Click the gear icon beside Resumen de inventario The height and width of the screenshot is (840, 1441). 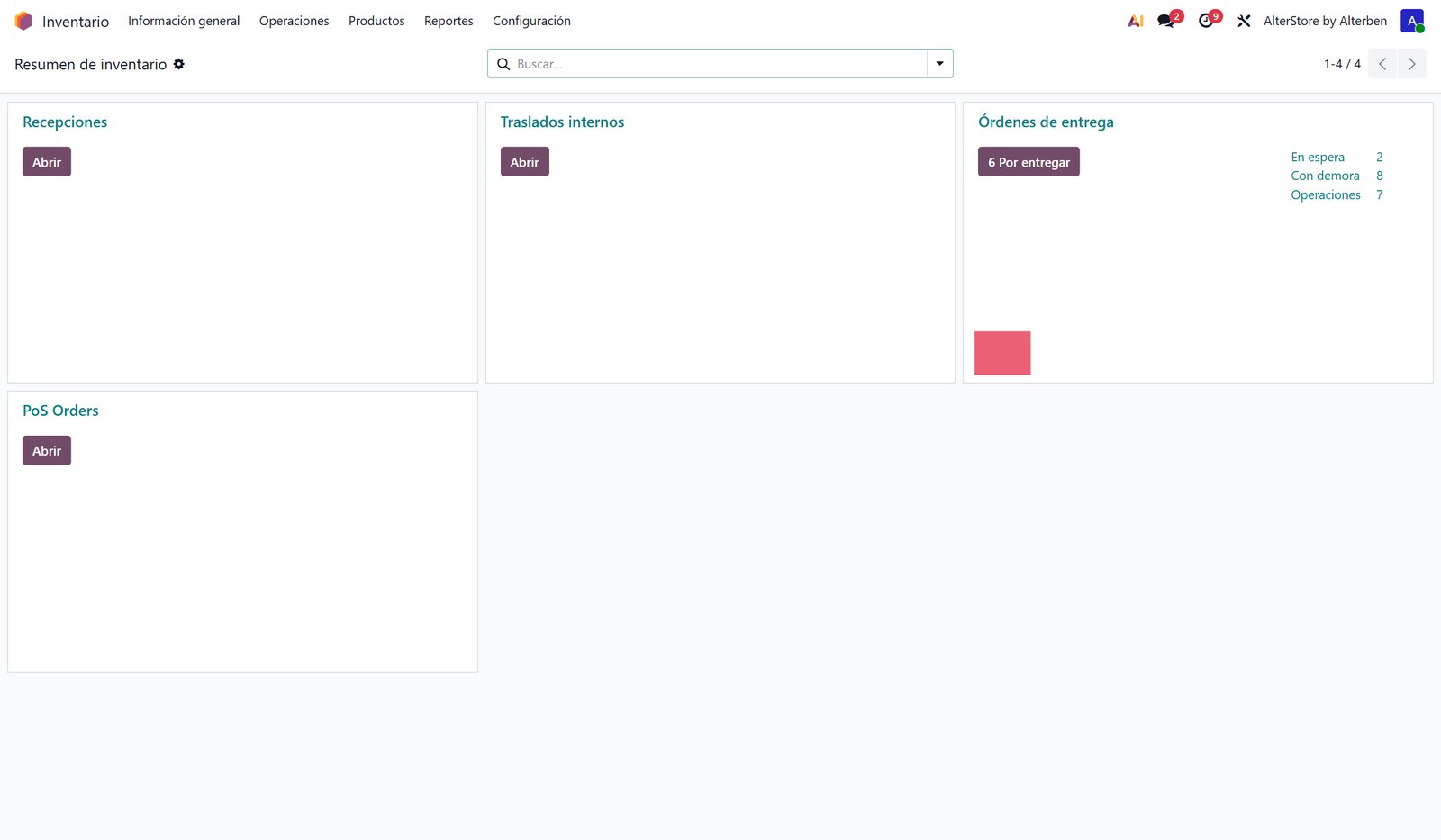[x=179, y=64]
